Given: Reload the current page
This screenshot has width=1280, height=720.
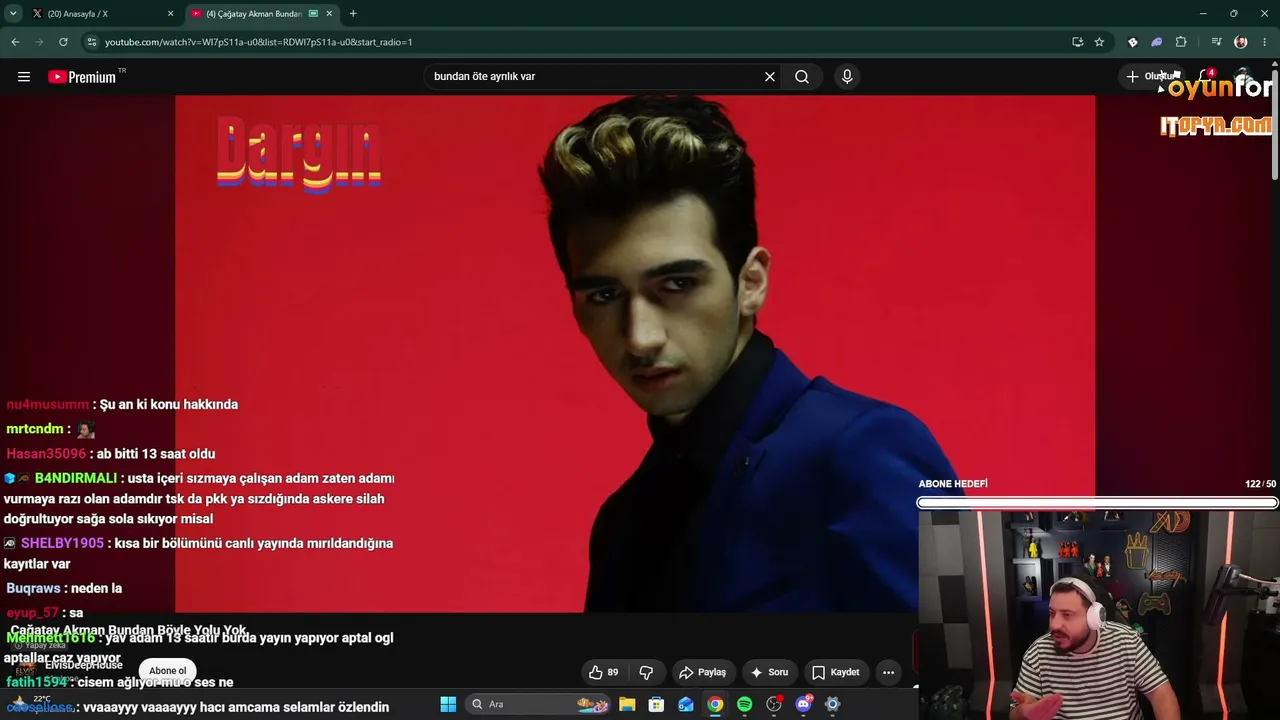Looking at the screenshot, I should 63,42.
